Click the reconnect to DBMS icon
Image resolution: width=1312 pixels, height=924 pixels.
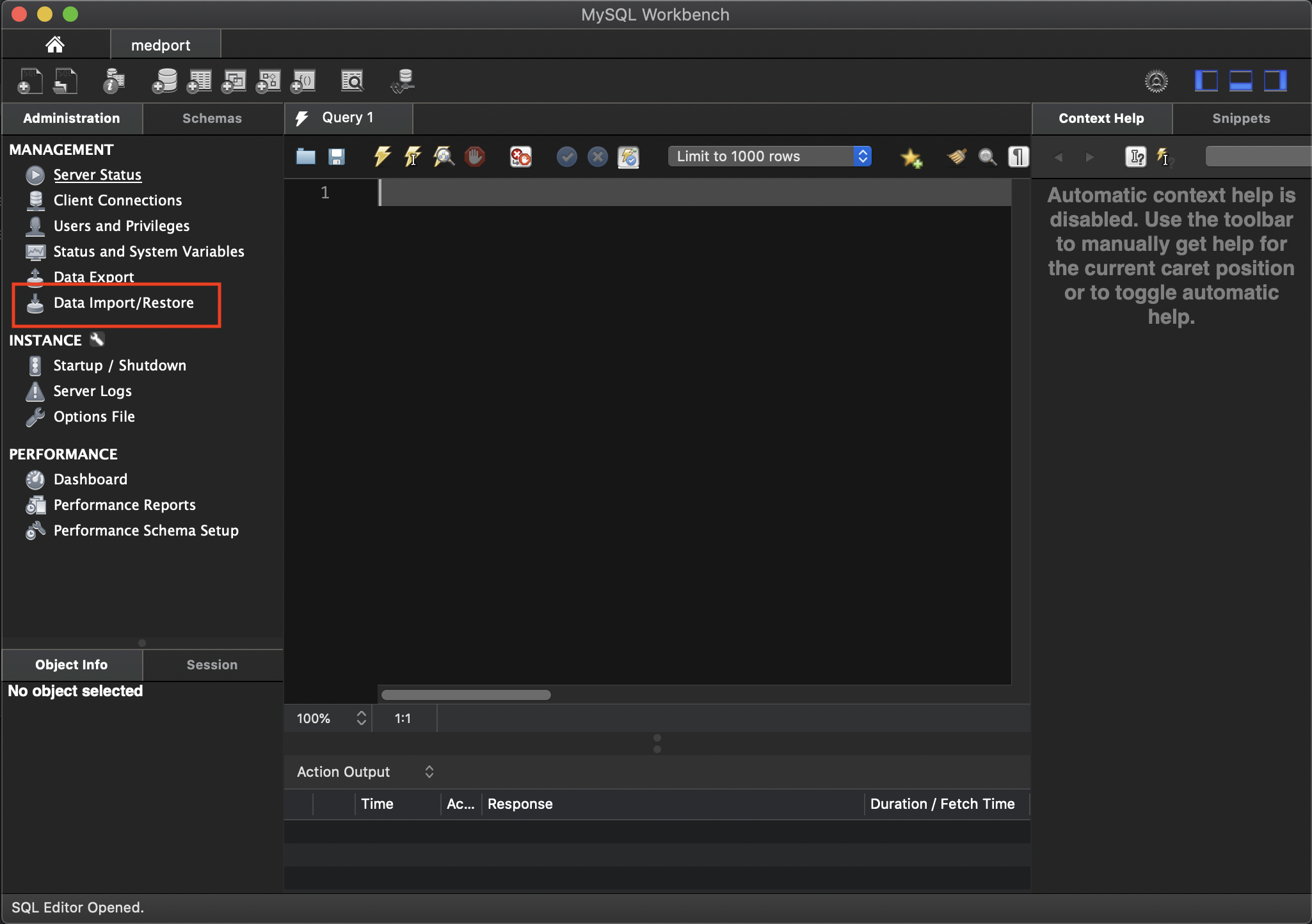tap(403, 81)
